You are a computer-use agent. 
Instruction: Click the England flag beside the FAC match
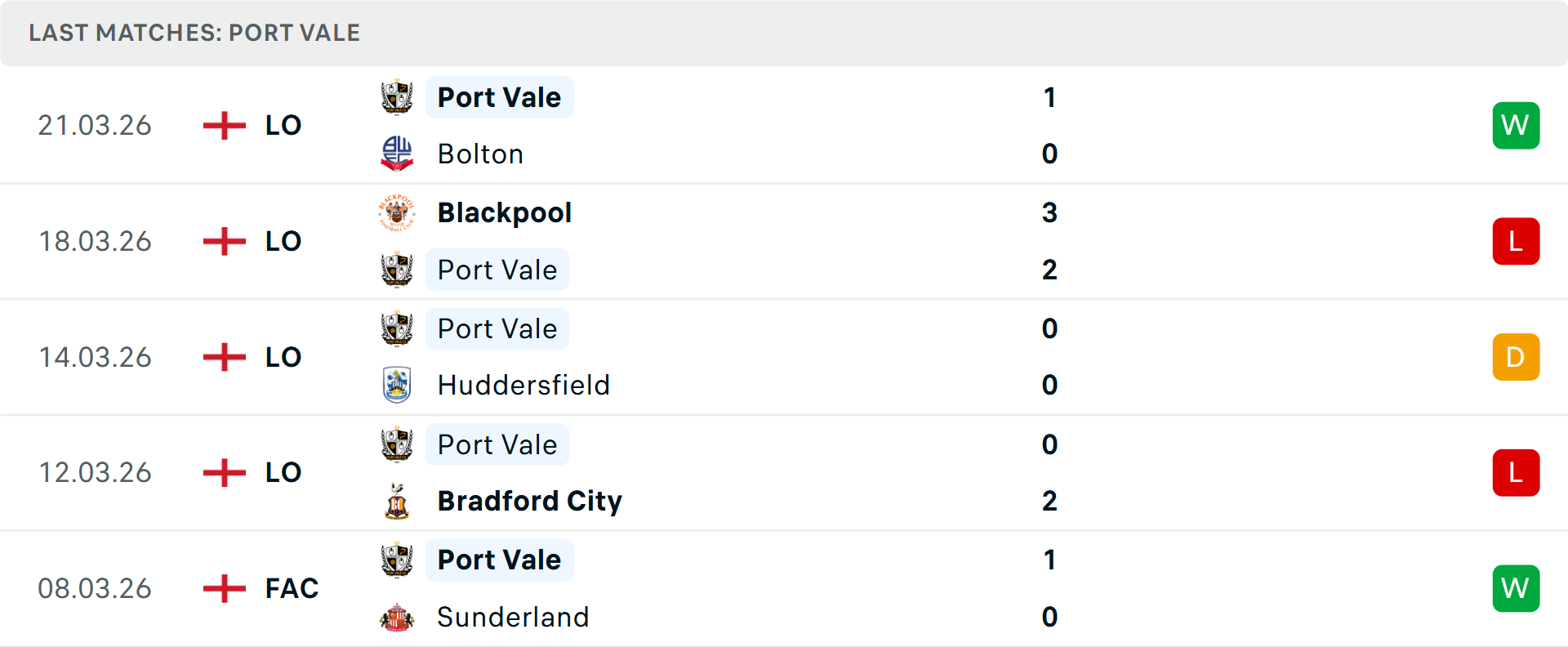coord(223,588)
